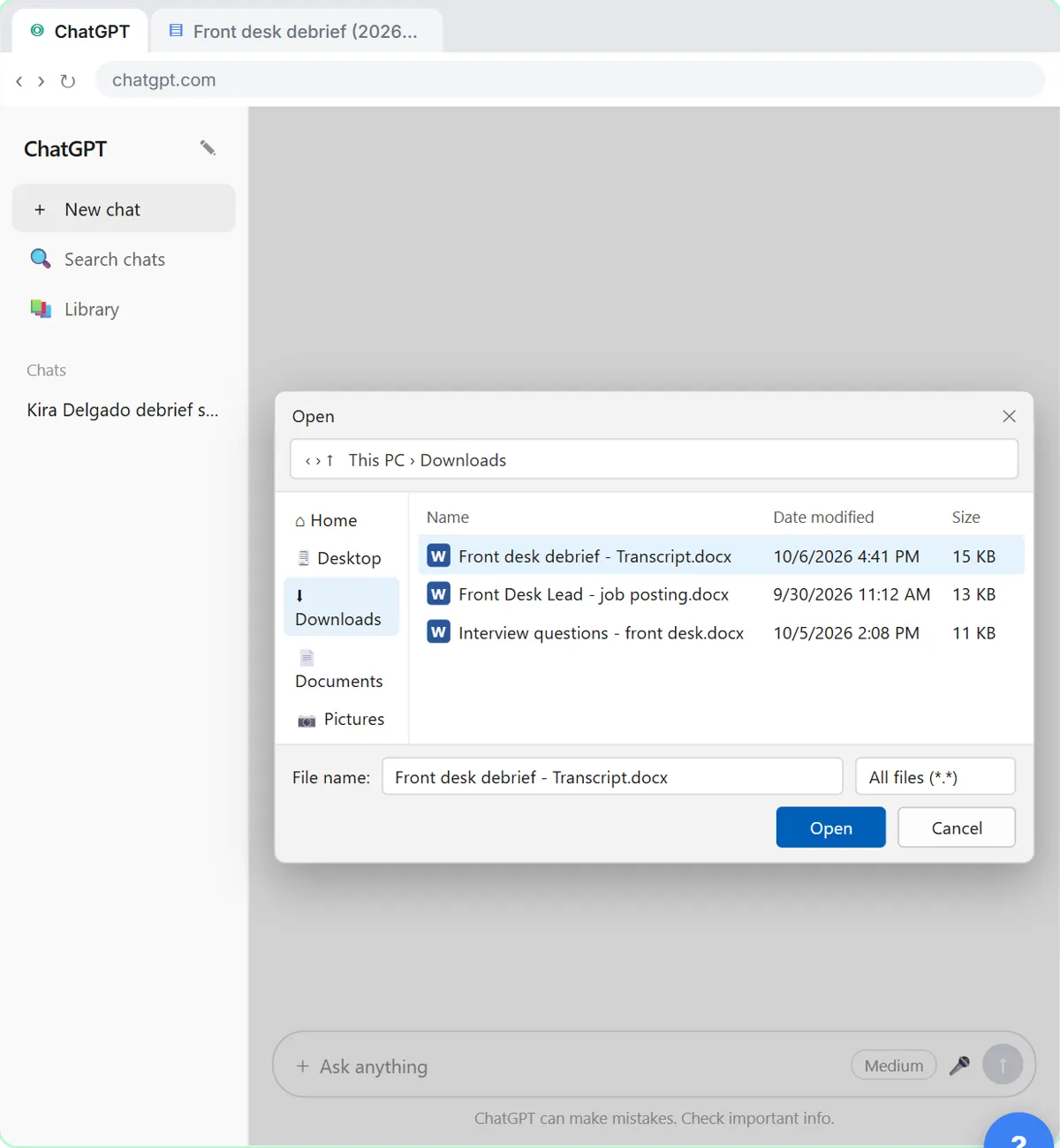Click the send message arrow button
Image resolution: width=1060 pixels, height=1148 pixels.
1003,1065
